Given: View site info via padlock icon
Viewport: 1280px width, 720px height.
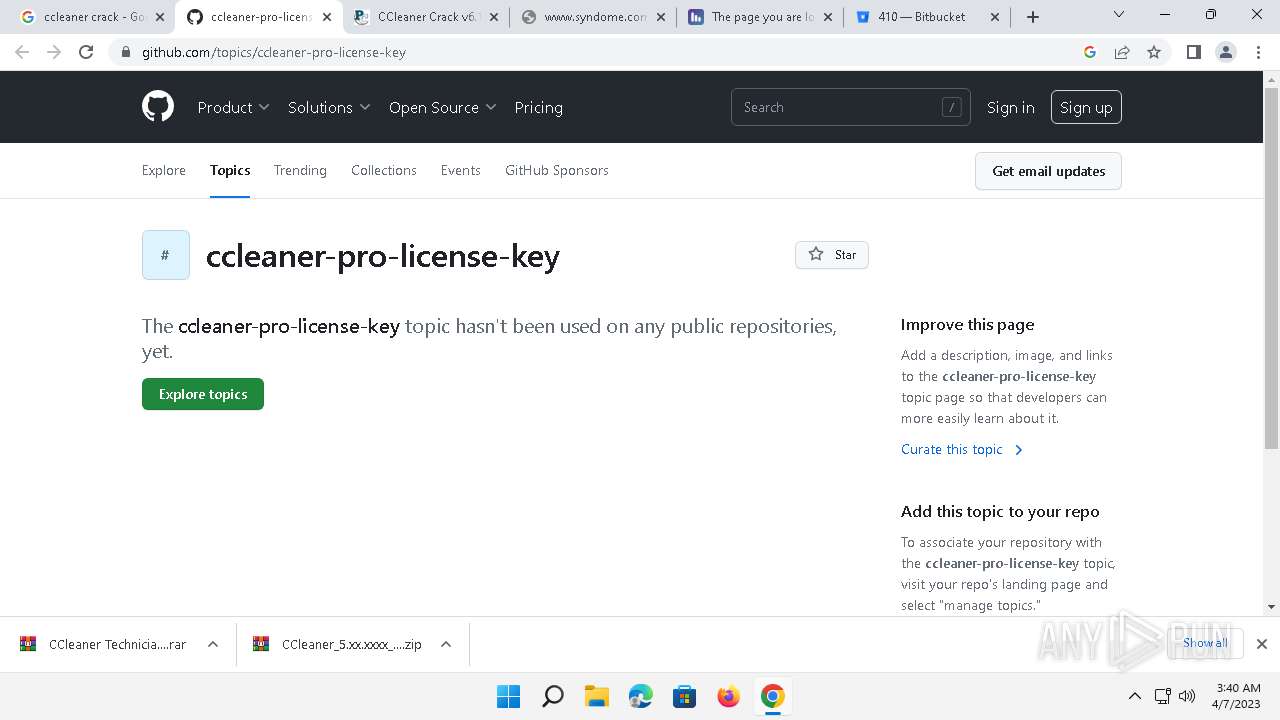Looking at the screenshot, I should pos(125,52).
